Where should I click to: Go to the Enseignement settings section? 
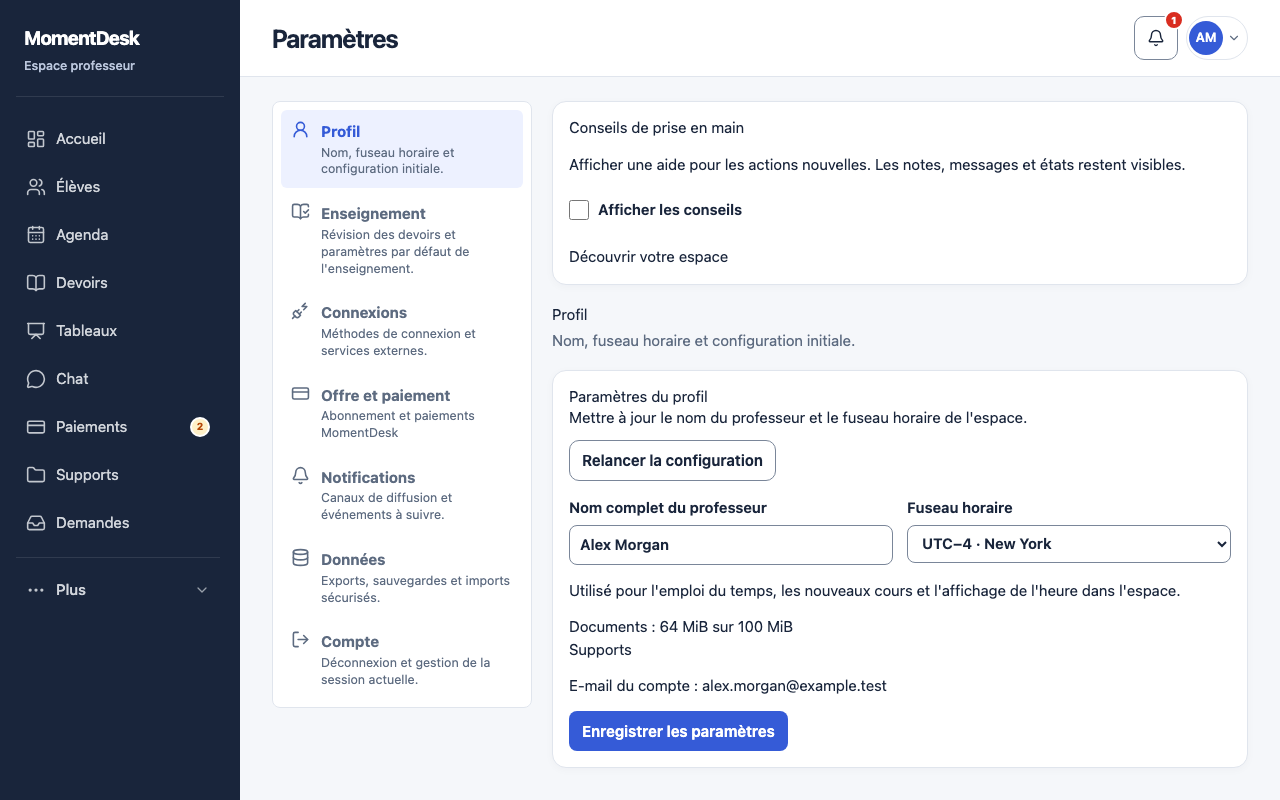402,240
